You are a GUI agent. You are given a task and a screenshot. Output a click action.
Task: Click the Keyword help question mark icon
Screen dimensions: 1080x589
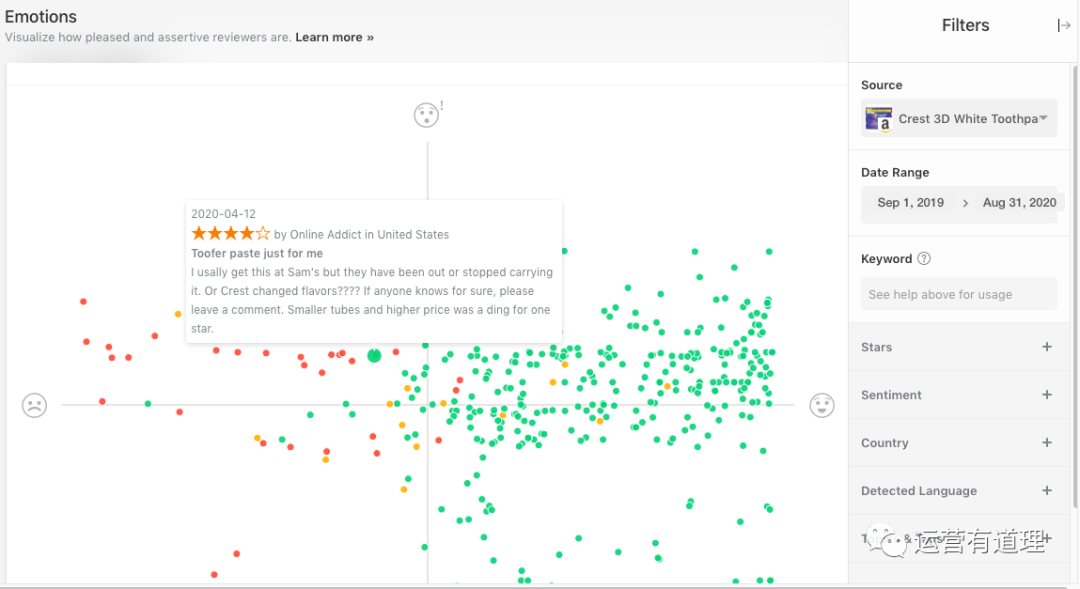pyautogui.click(x=924, y=259)
